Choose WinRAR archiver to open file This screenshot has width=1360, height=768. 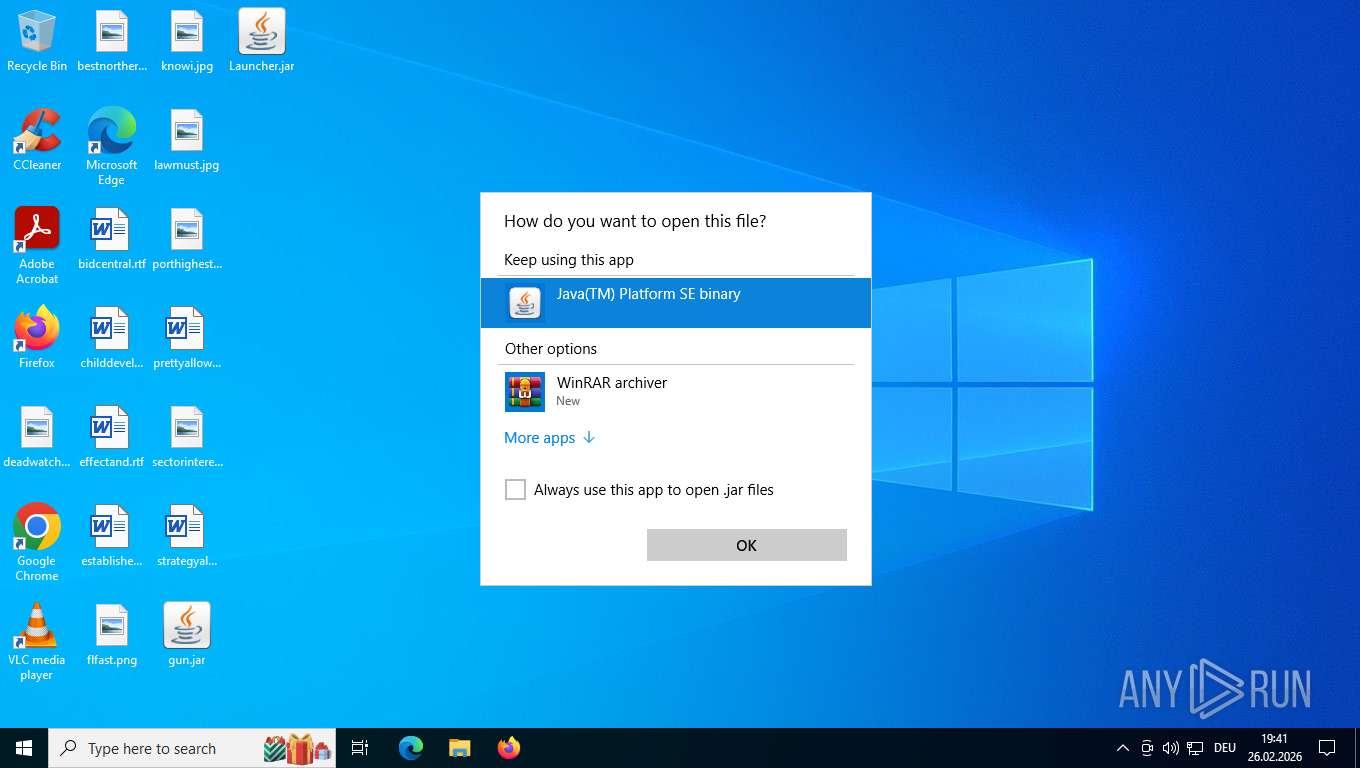pos(675,391)
